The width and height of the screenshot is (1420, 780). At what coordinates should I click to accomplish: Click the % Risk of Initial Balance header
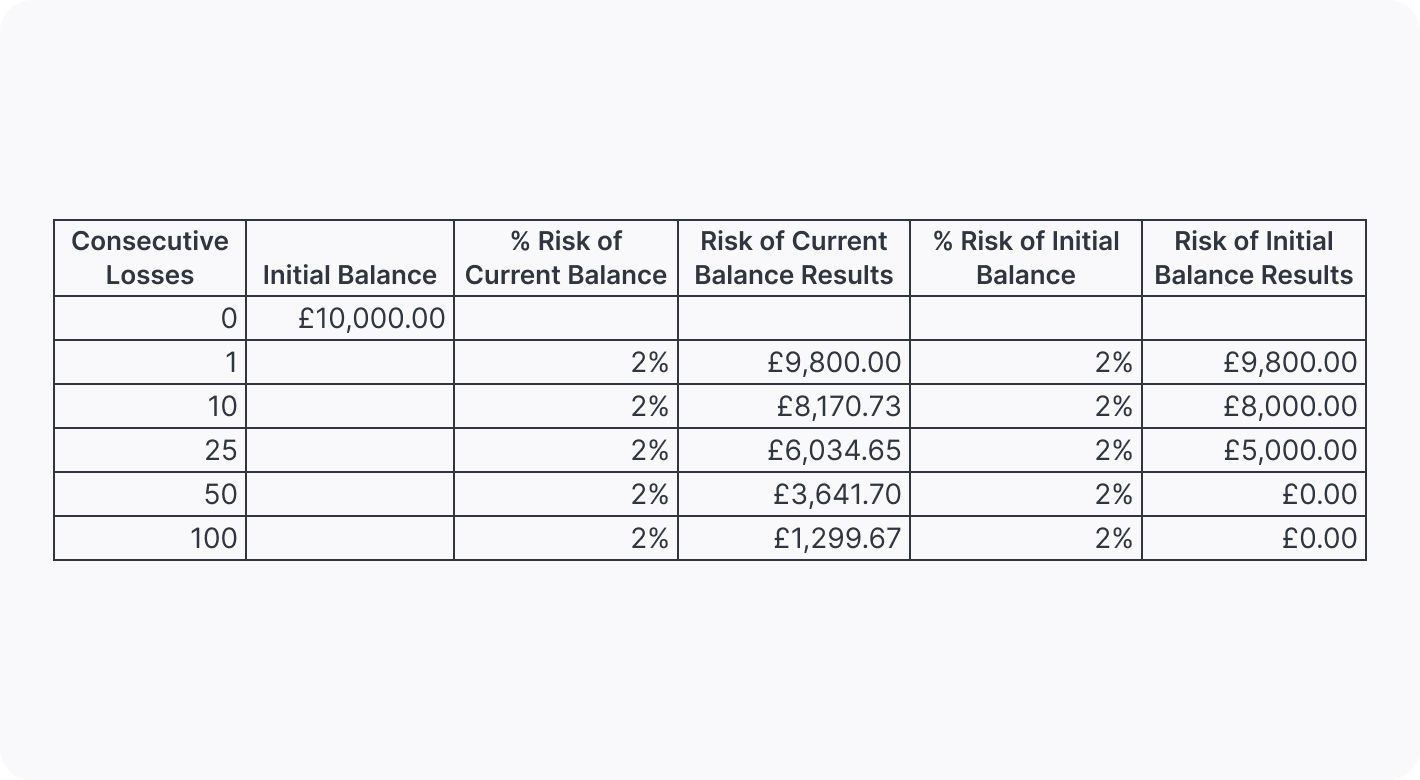pos(1026,258)
